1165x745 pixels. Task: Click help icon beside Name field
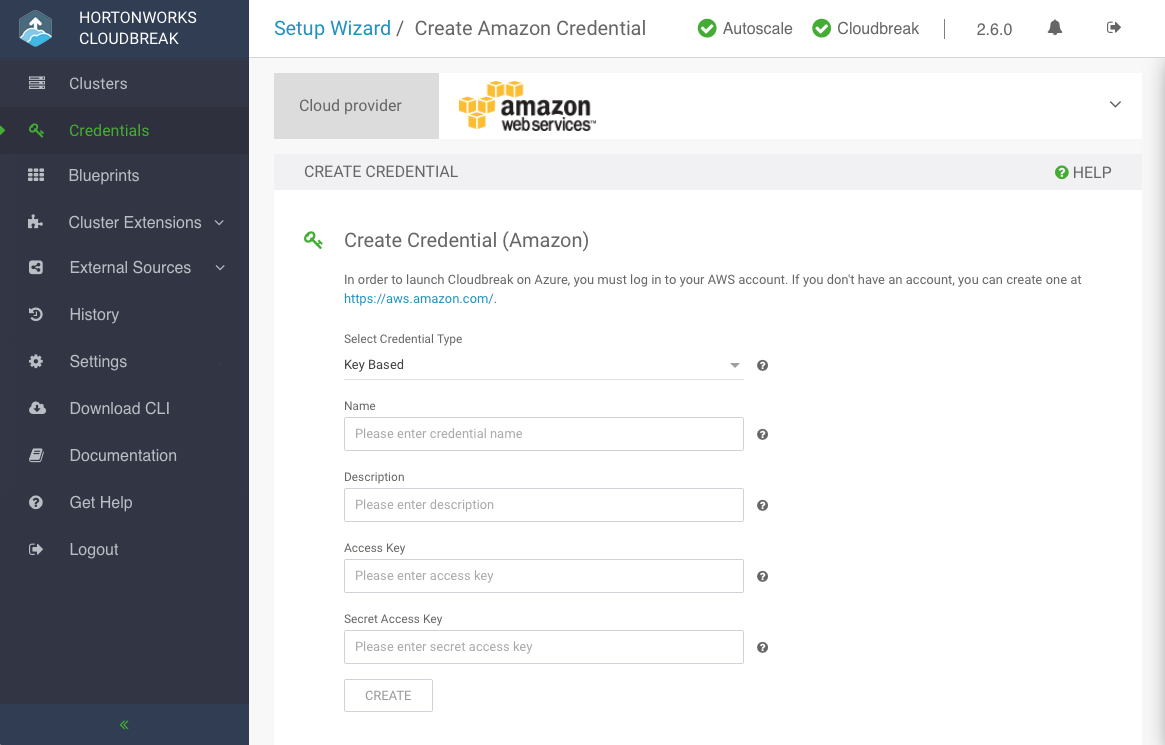pos(762,435)
